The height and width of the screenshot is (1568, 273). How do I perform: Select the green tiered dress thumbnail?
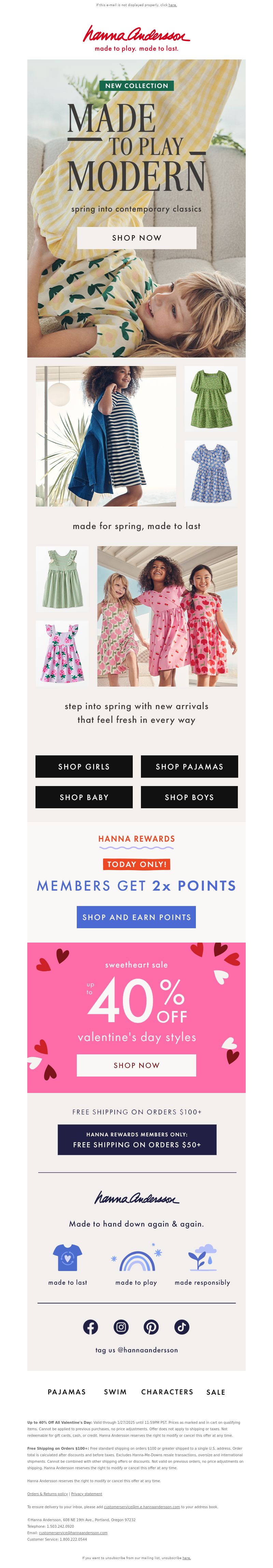[211, 399]
